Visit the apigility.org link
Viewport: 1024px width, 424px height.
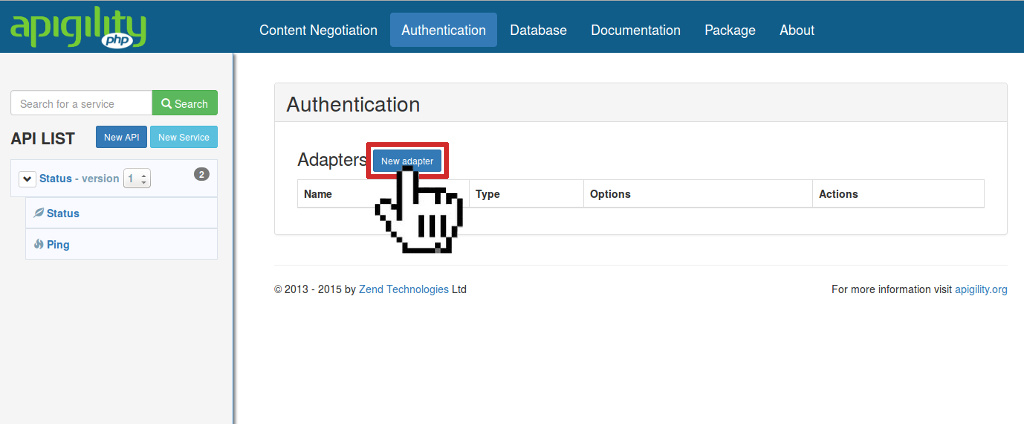[x=981, y=289]
